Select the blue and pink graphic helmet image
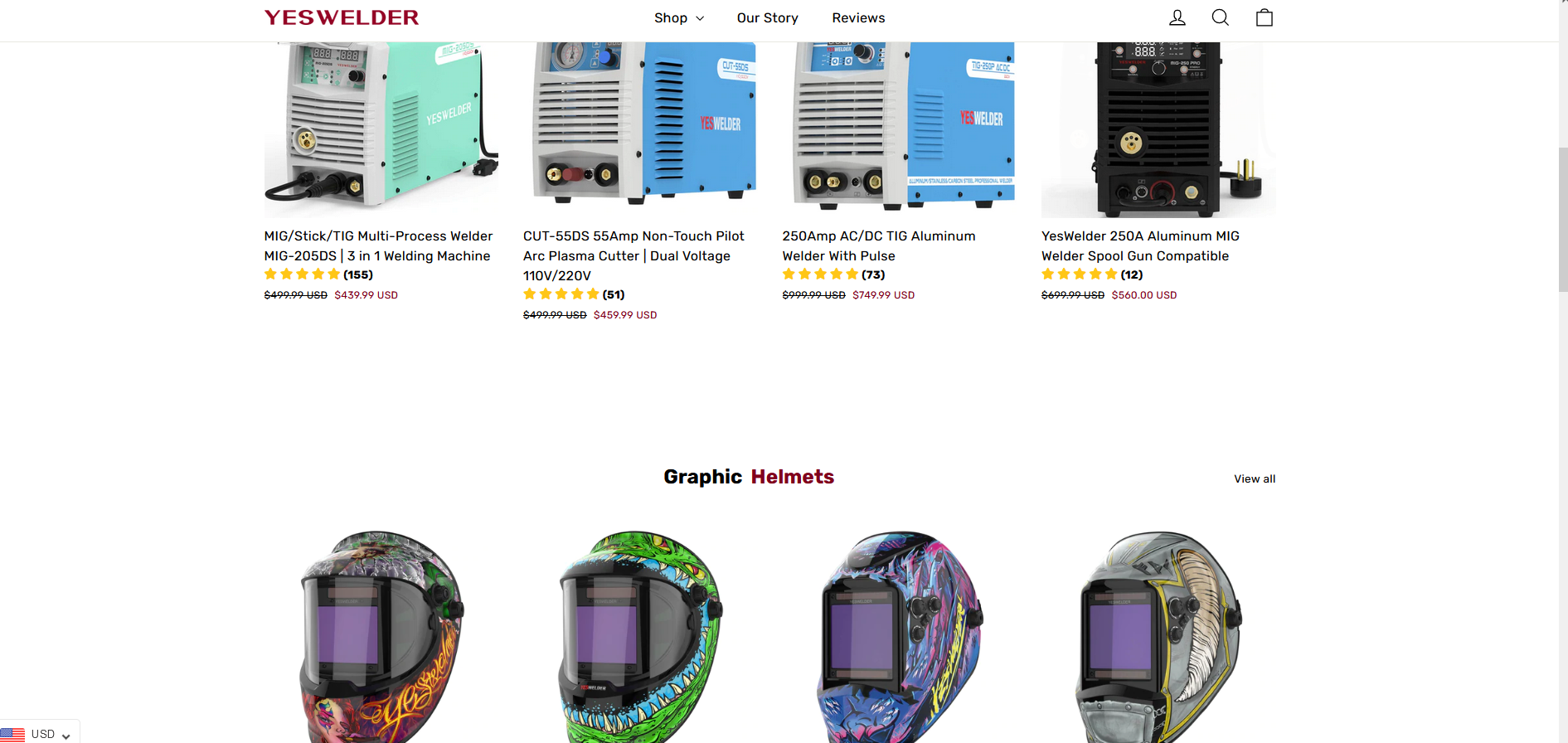The image size is (1568, 743). pos(900,637)
